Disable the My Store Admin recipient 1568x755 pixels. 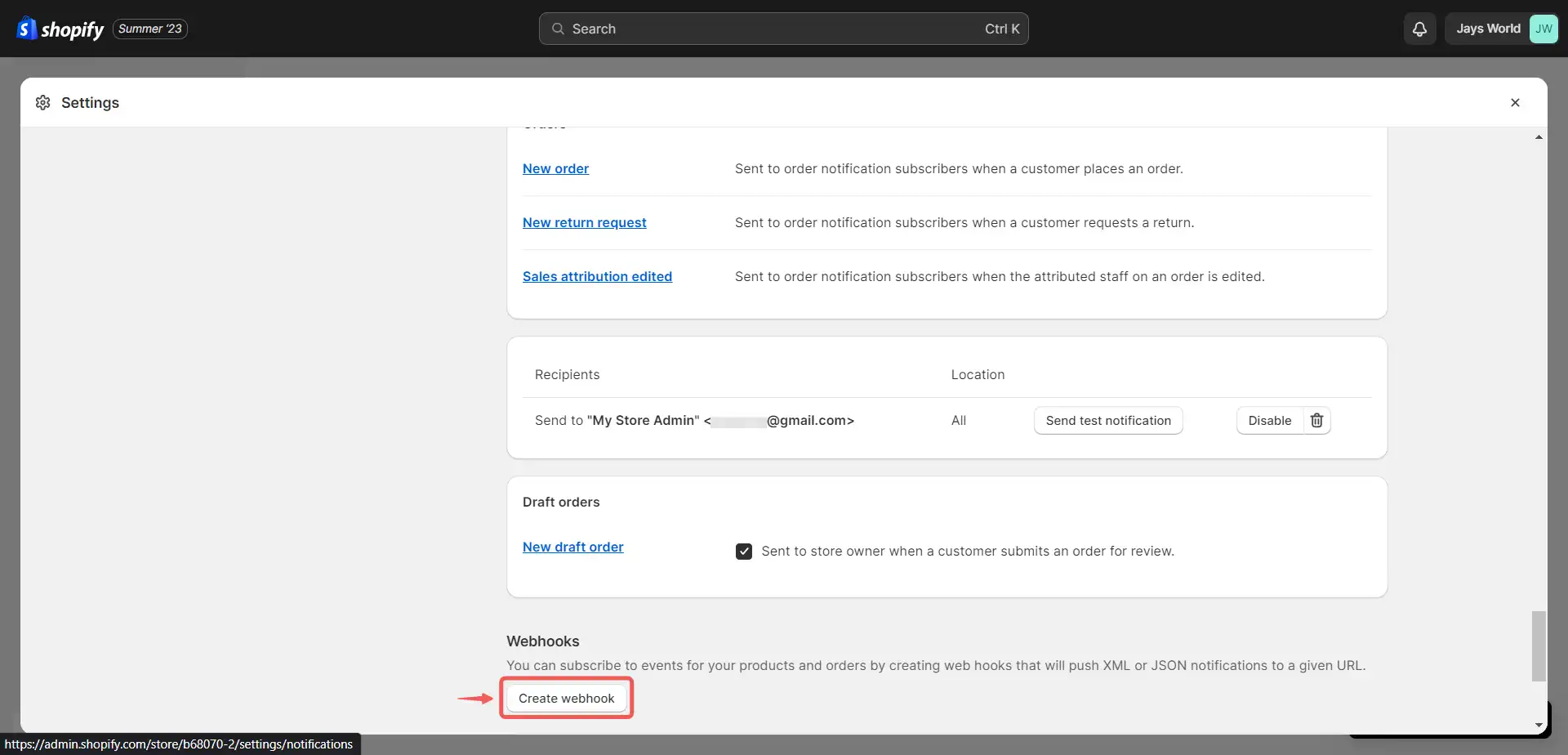coord(1269,420)
